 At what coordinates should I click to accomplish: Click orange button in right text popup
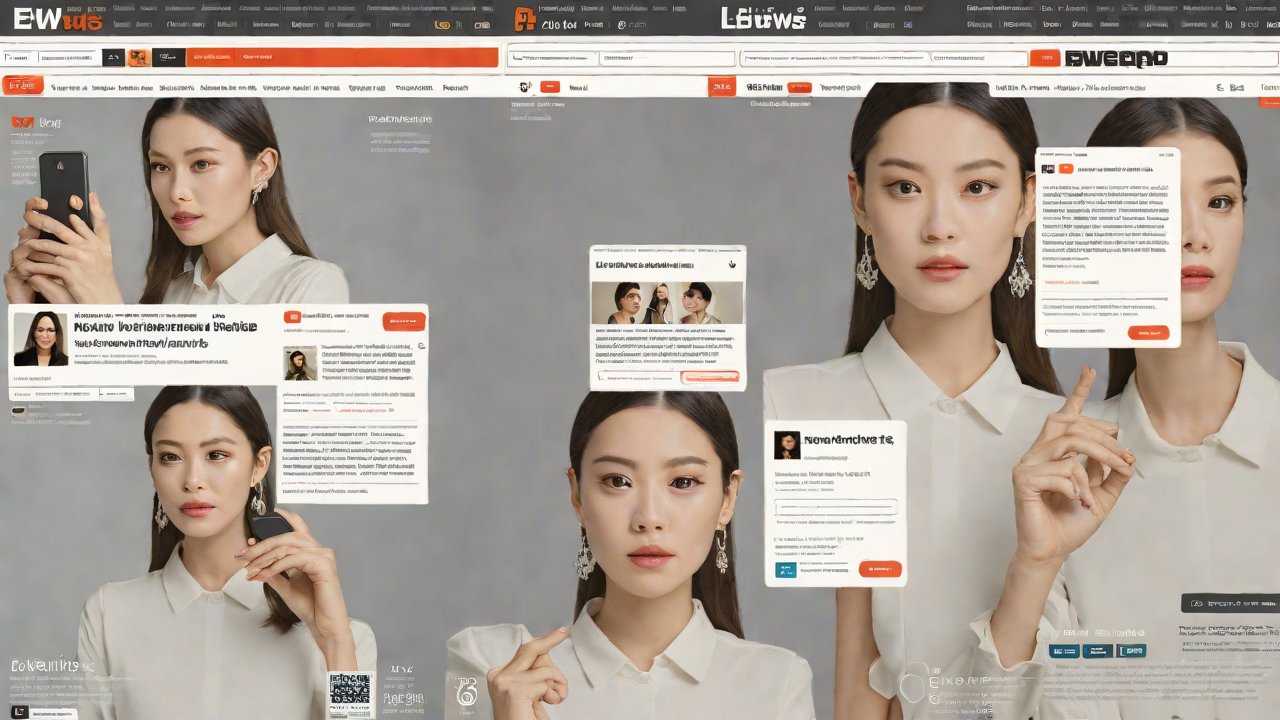(x=1147, y=332)
